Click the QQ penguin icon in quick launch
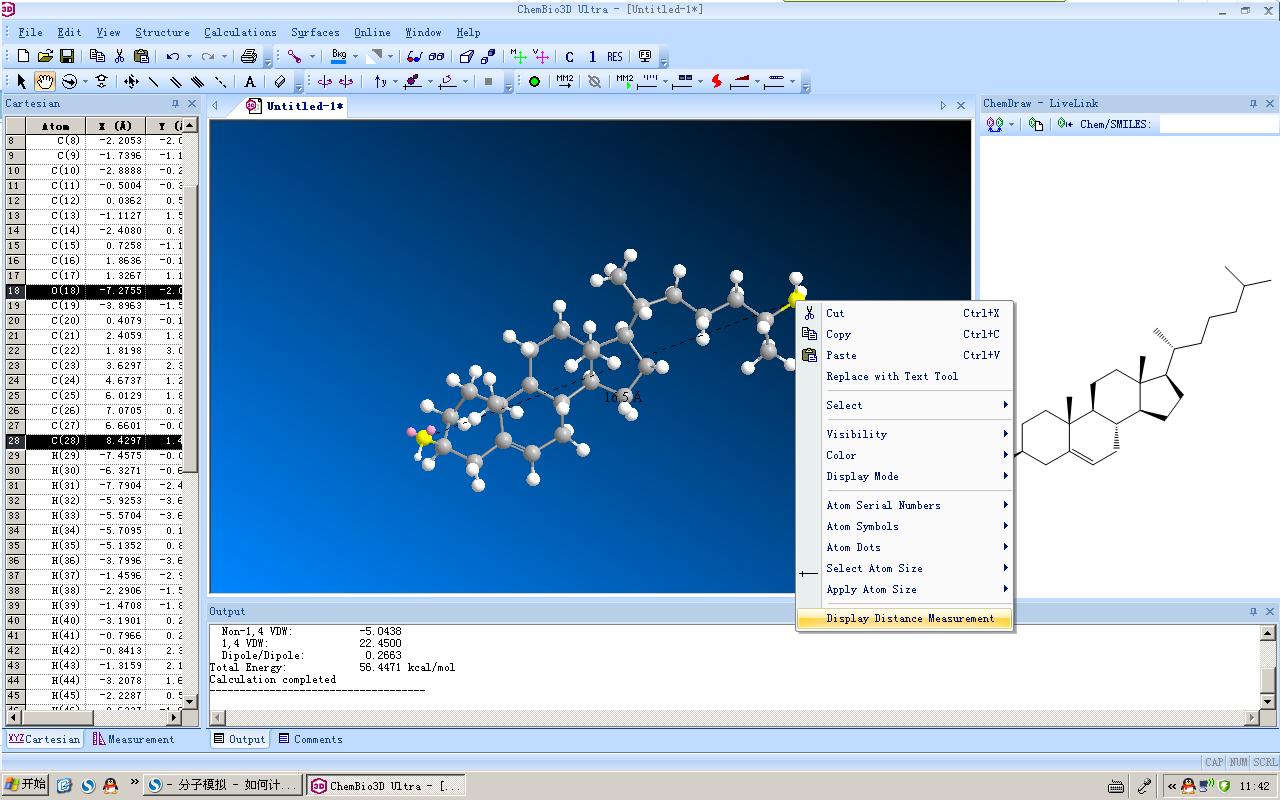Image resolution: width=1280 pixels, height=800 pixels. 109,785
